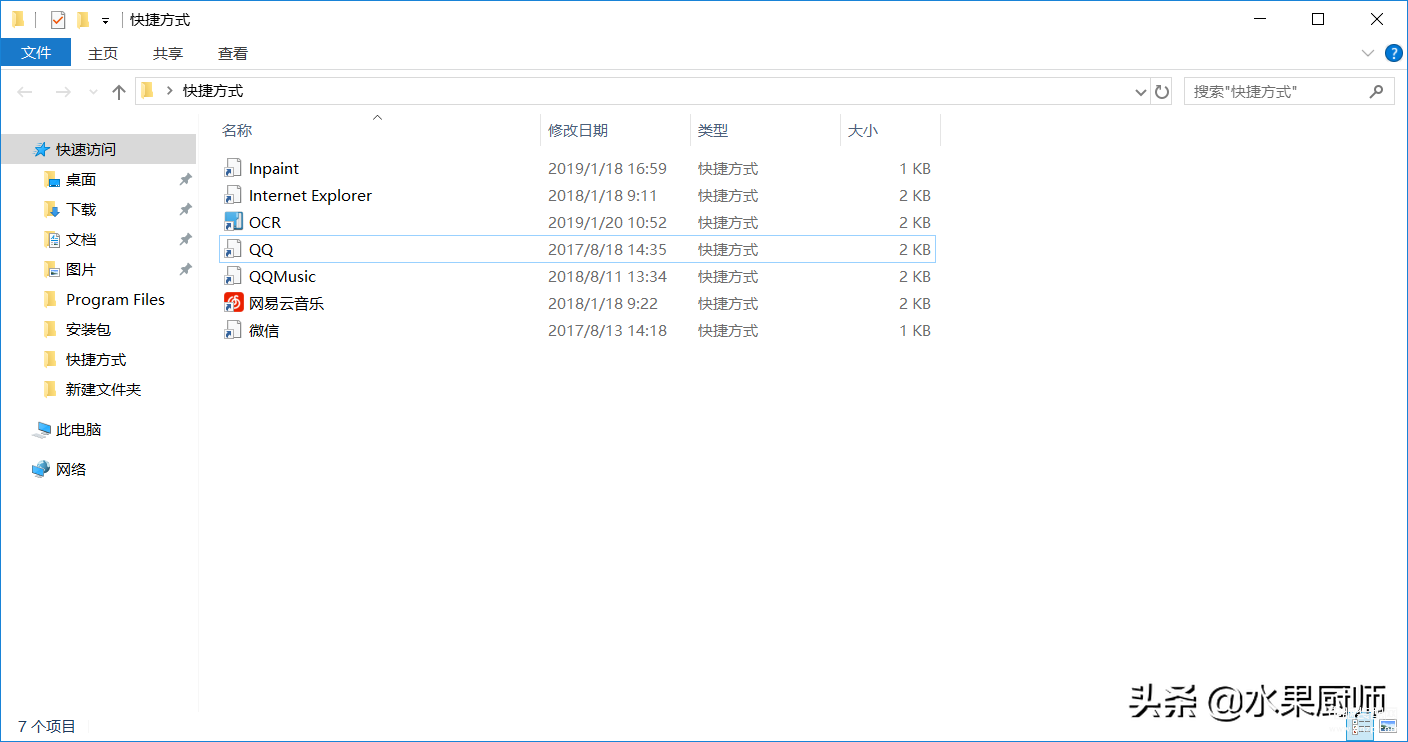Click the QQ shortcut file icon
The width and height of the screenshot is (1408, 742).
[x=233, y=249]
